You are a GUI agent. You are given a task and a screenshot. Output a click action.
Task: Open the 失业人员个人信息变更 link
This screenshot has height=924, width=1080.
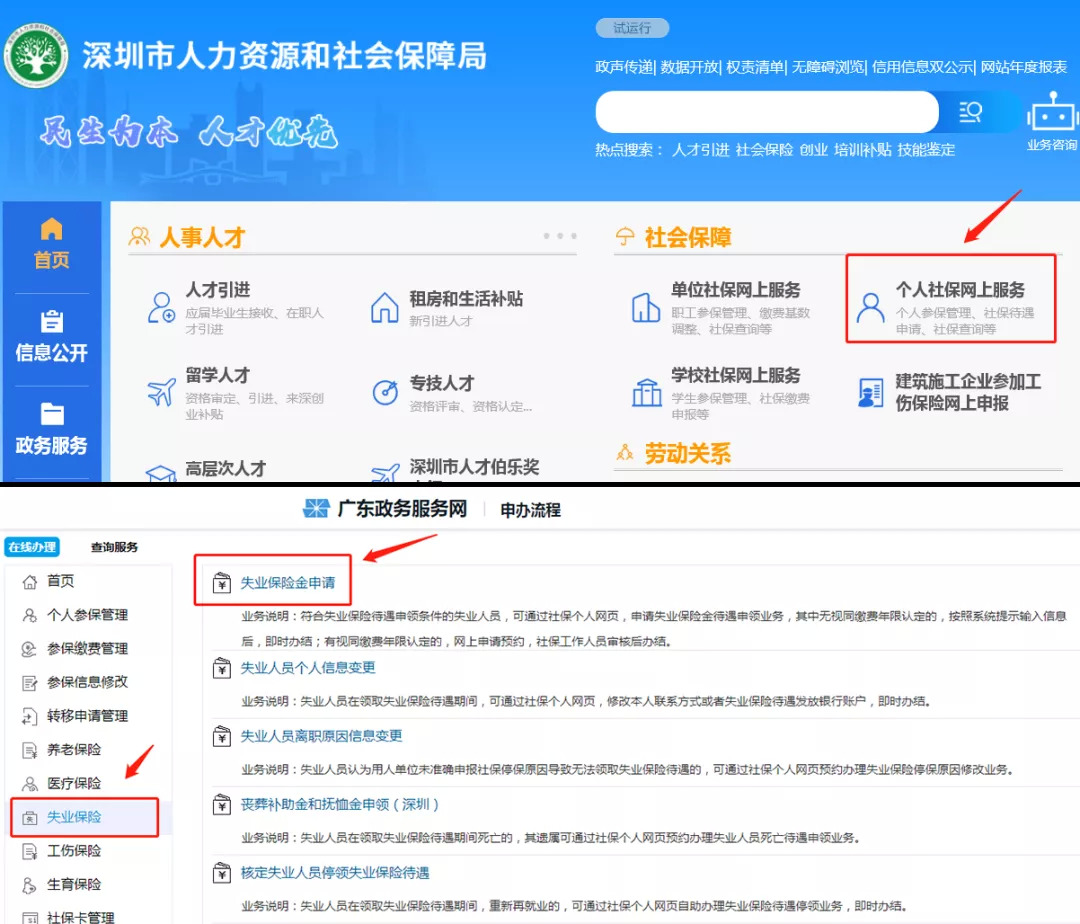(x=307, y=667)
